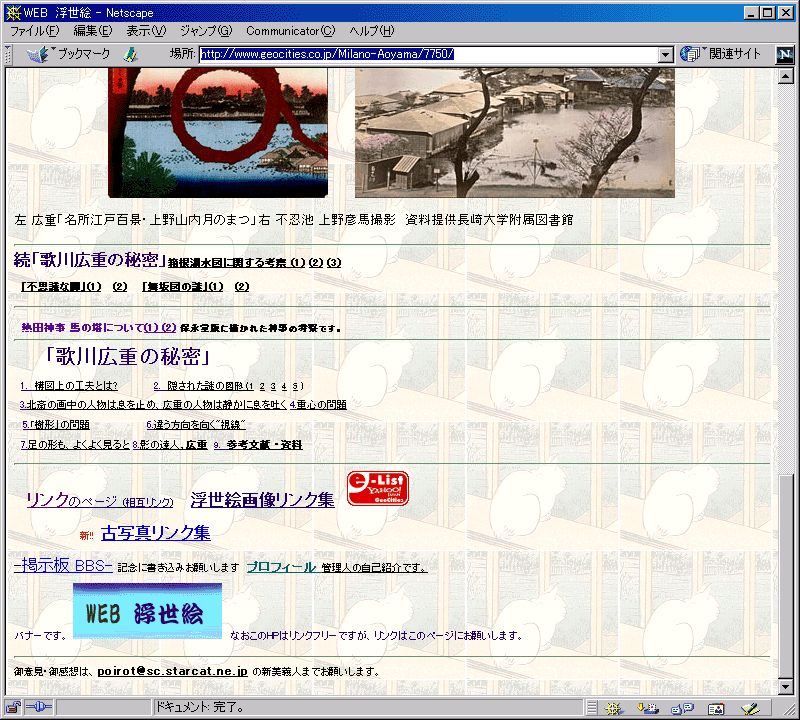Open the Communicator(C) menu
The height and width of the screenshot is (720, 800).
pyautogui.click(x=291, y=31)
